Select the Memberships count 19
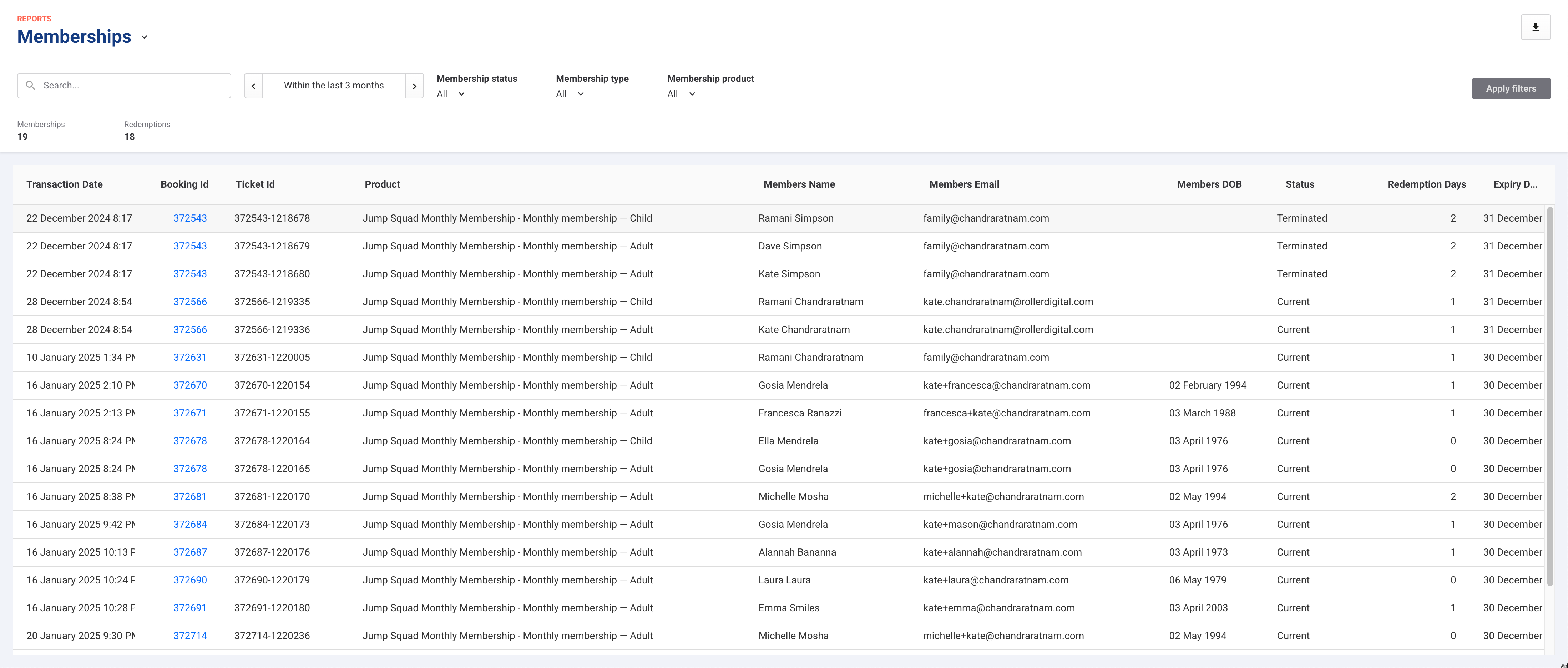 pos(22,137)
